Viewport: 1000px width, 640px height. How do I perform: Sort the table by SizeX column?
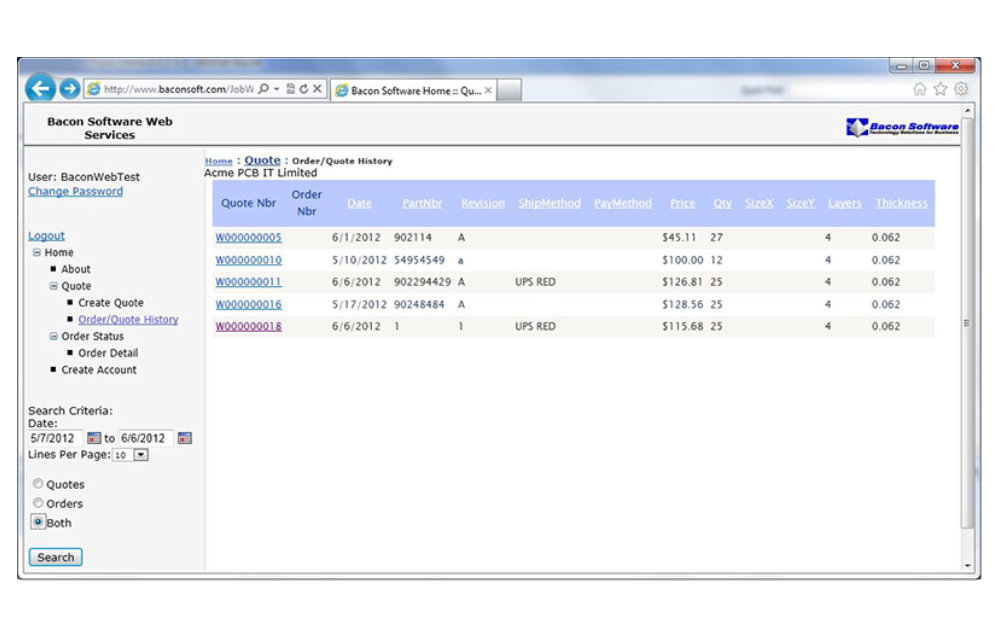coord(759,203)
